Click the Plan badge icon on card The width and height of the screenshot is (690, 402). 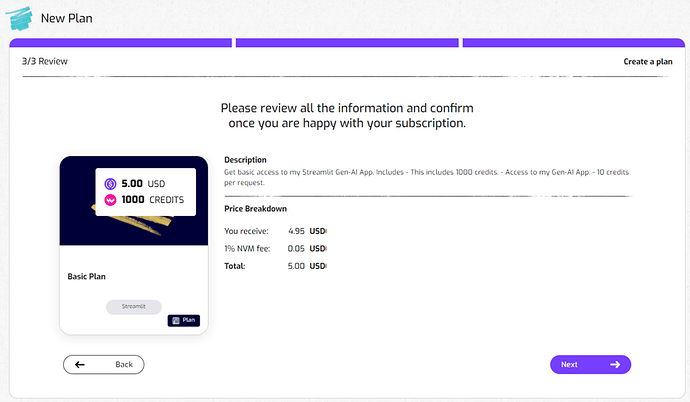coord(176,320)
